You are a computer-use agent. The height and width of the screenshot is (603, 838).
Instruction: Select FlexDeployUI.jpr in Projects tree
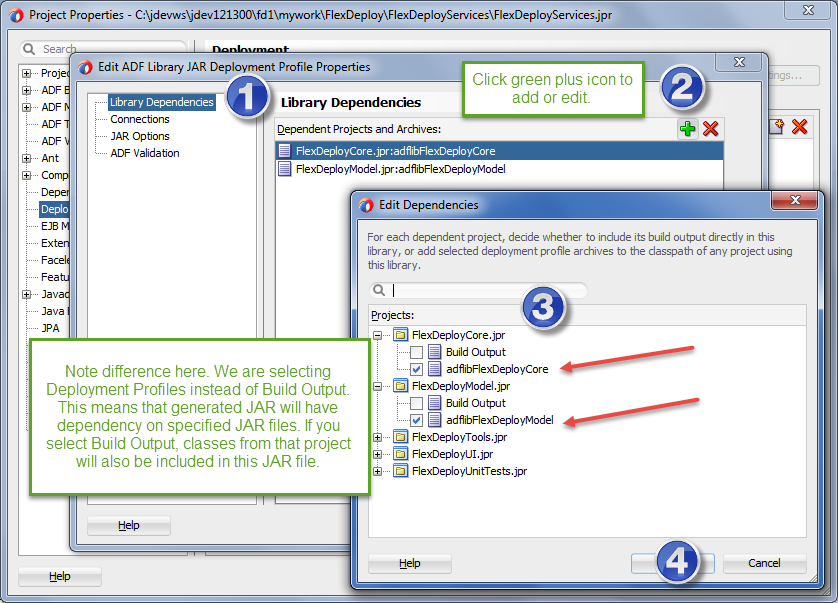(453, 454)
